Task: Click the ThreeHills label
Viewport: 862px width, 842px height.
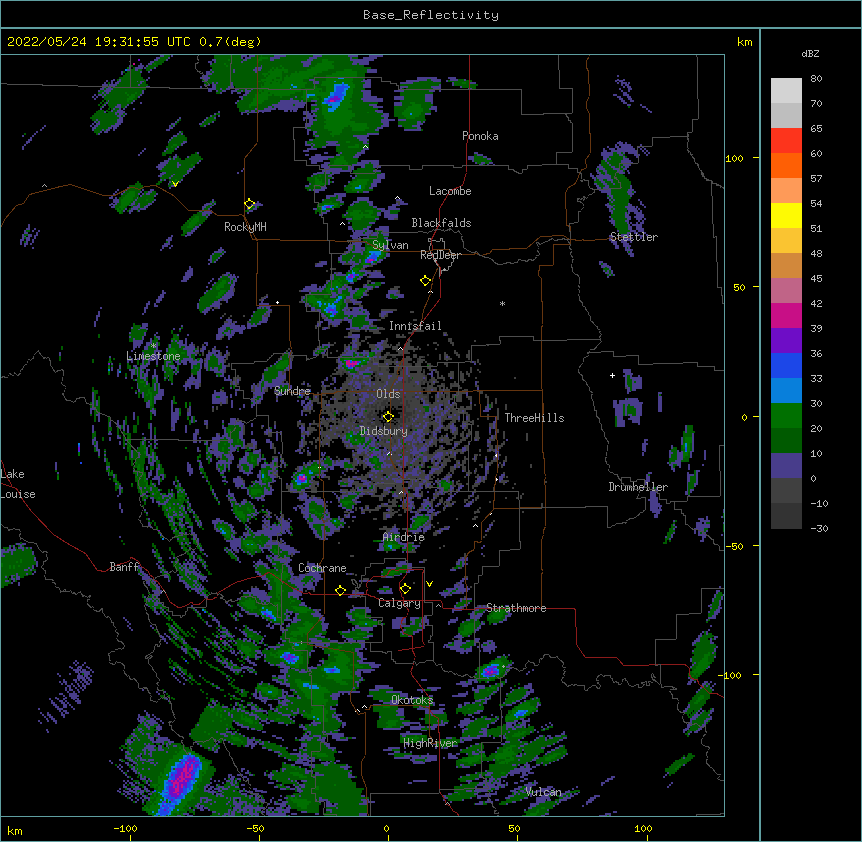Action: [x=534, y=418]
